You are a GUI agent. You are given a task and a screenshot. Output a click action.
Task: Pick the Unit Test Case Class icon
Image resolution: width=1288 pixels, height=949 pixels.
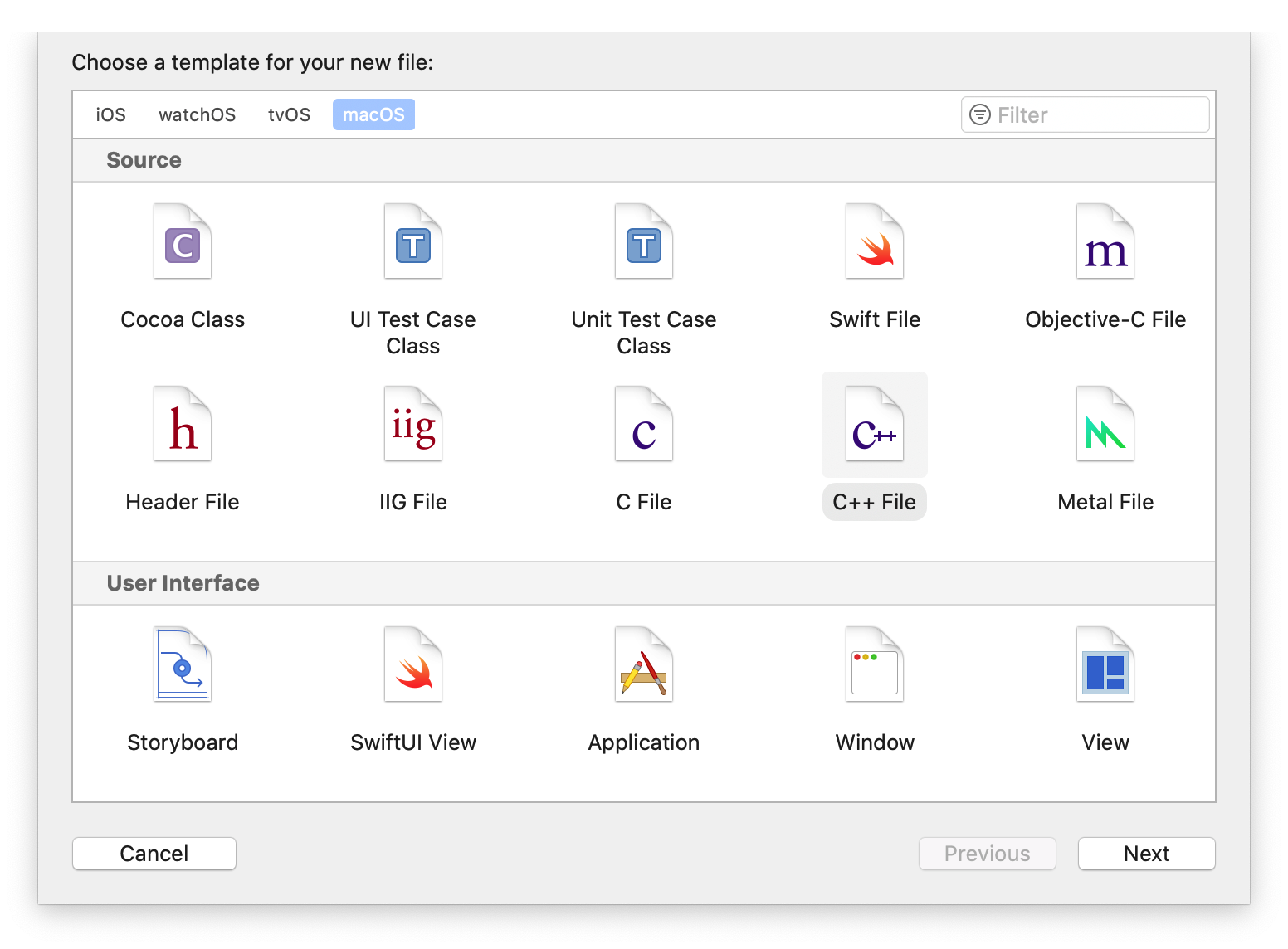click(644, 242)
